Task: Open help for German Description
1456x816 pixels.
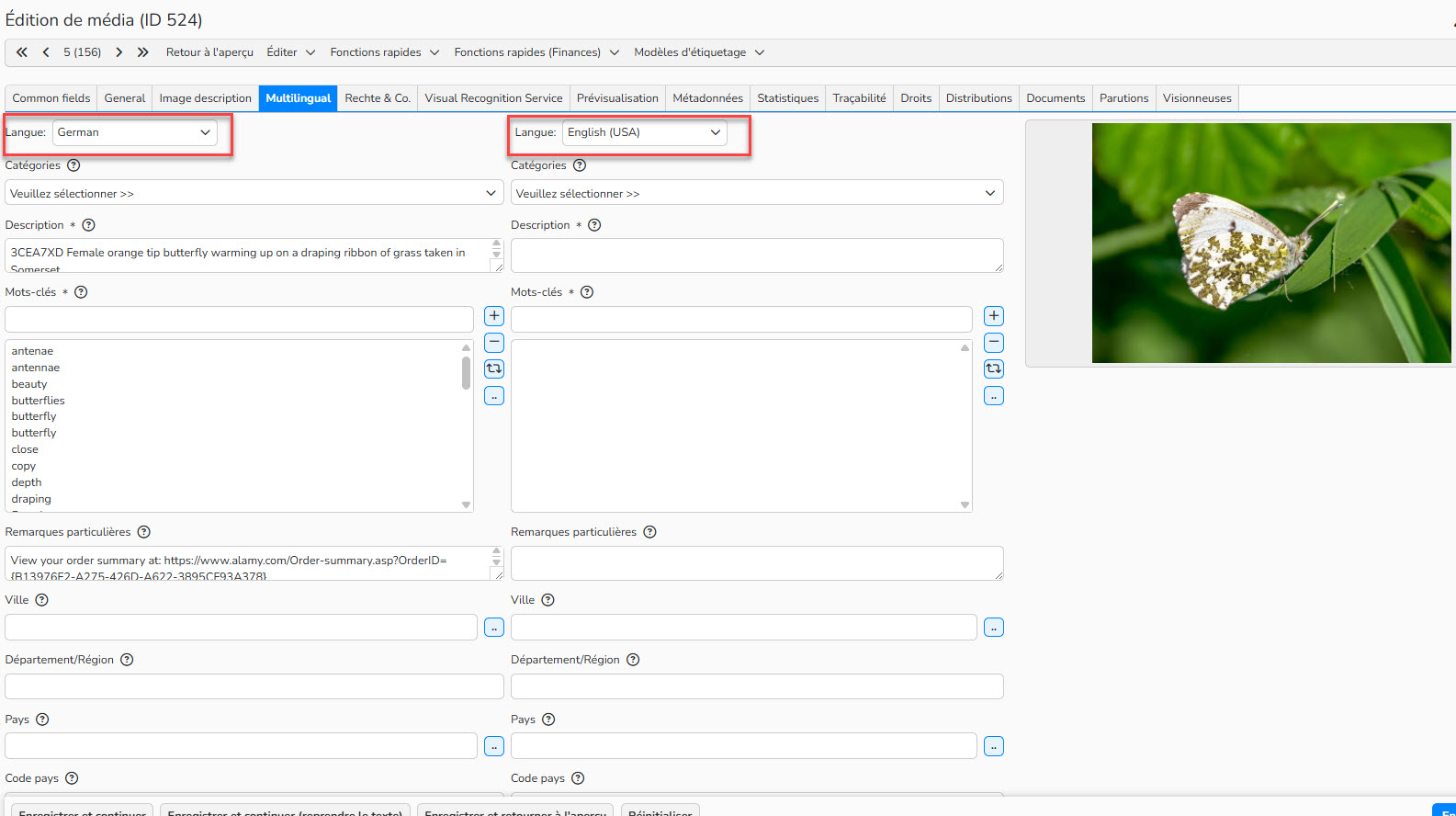Action: [89, 225]
